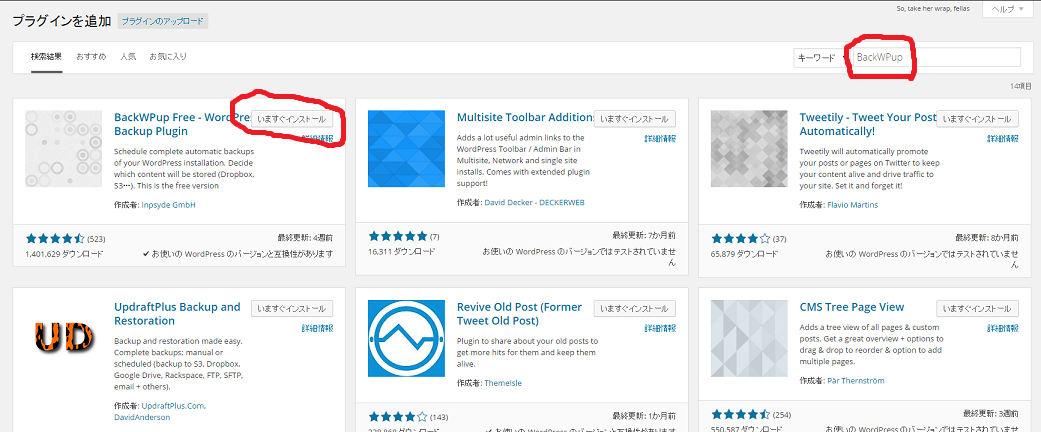Expand the キーワード search type dropdown
Image resolution: width=1041 pixels, height=432 pixels.
[x=821, y=58]
